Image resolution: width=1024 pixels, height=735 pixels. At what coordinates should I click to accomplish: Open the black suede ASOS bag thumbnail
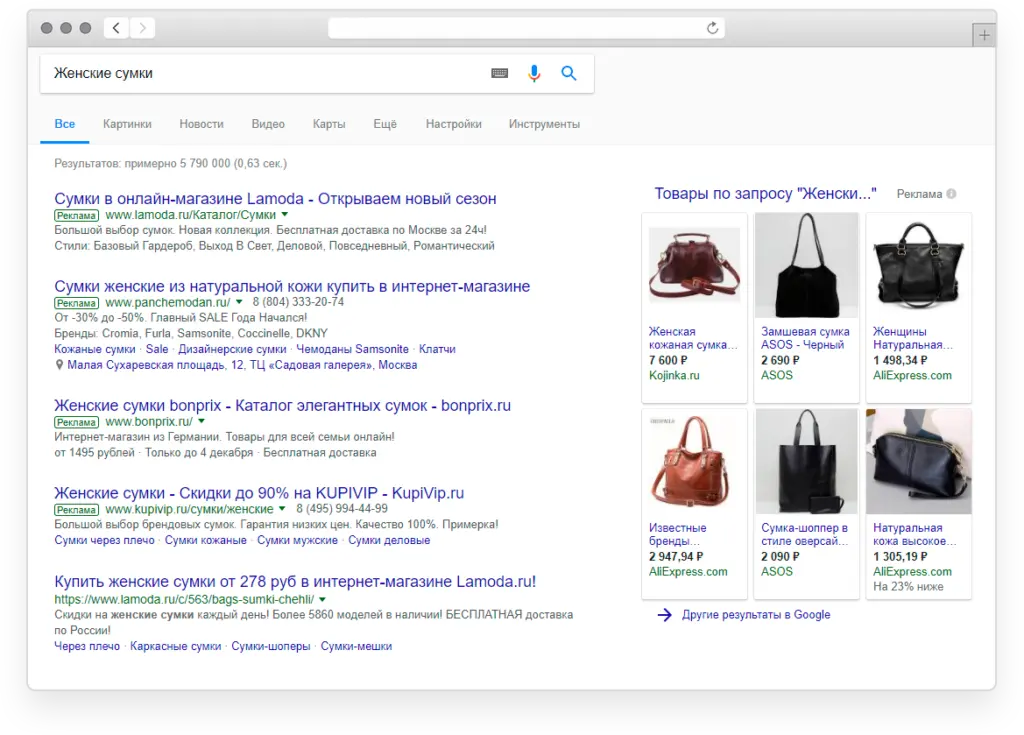coord(807,266)
